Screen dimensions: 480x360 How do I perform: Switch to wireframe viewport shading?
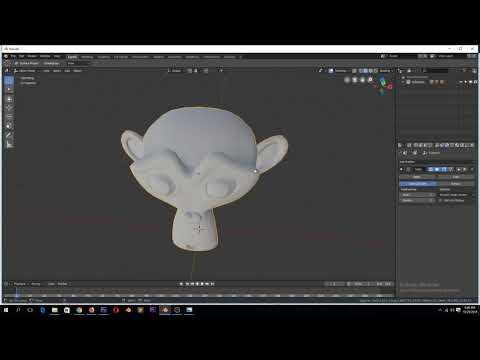360,71
